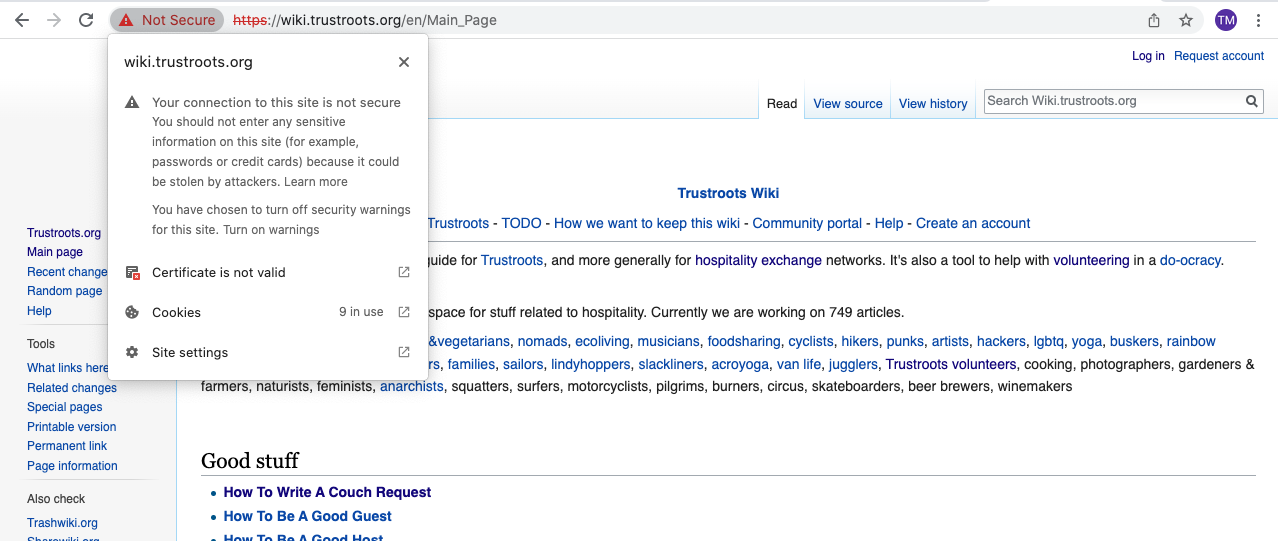The width and height of the screenshot is (1278, 541).
Task: Open the external link icon for Cookies
Action: (x=404, y=312)
